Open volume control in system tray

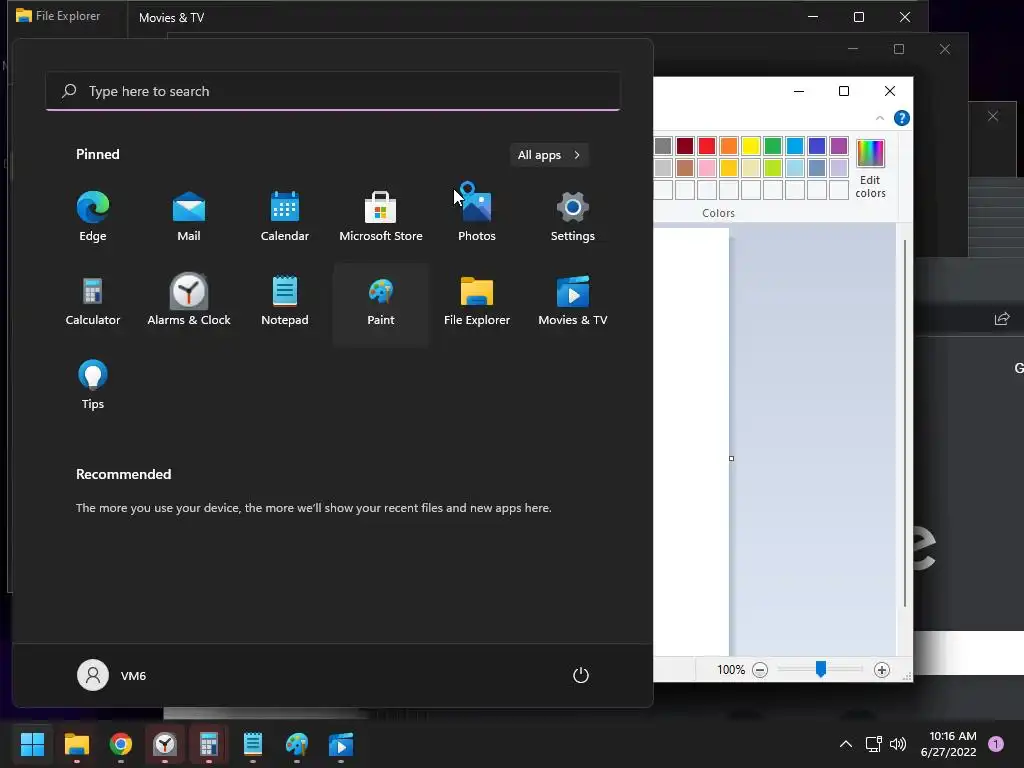(898, 744)
